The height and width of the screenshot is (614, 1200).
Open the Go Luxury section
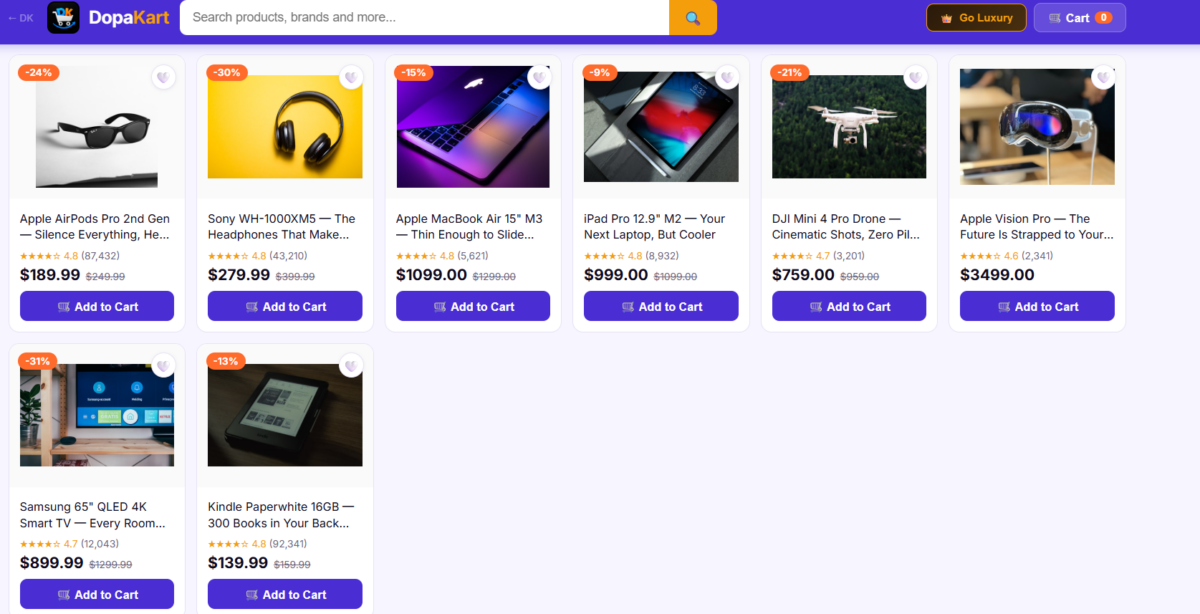tap(976, 18)
